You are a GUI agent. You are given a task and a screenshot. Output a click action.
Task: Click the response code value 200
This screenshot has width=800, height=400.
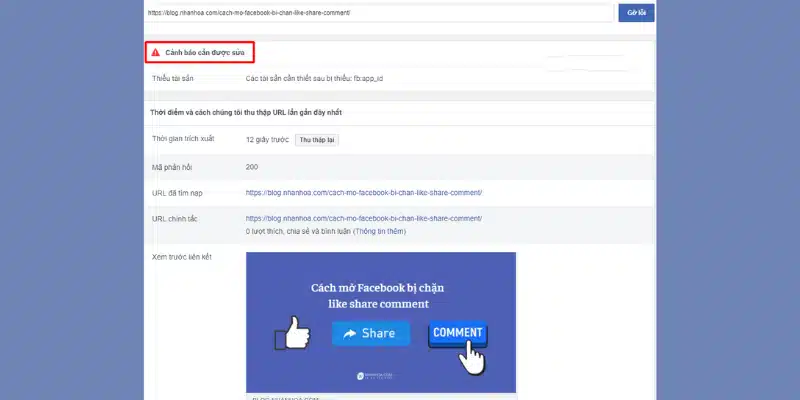252,167
